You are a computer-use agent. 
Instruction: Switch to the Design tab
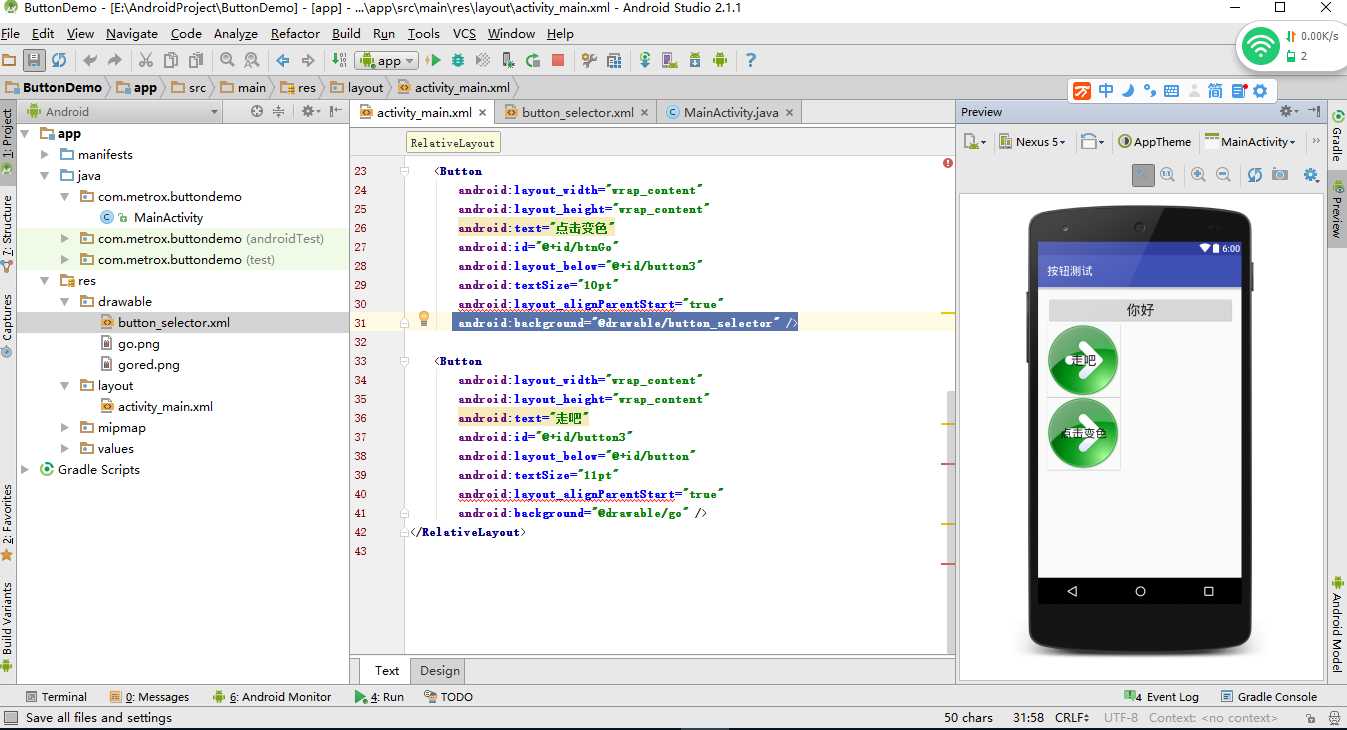tap(440, 671)
